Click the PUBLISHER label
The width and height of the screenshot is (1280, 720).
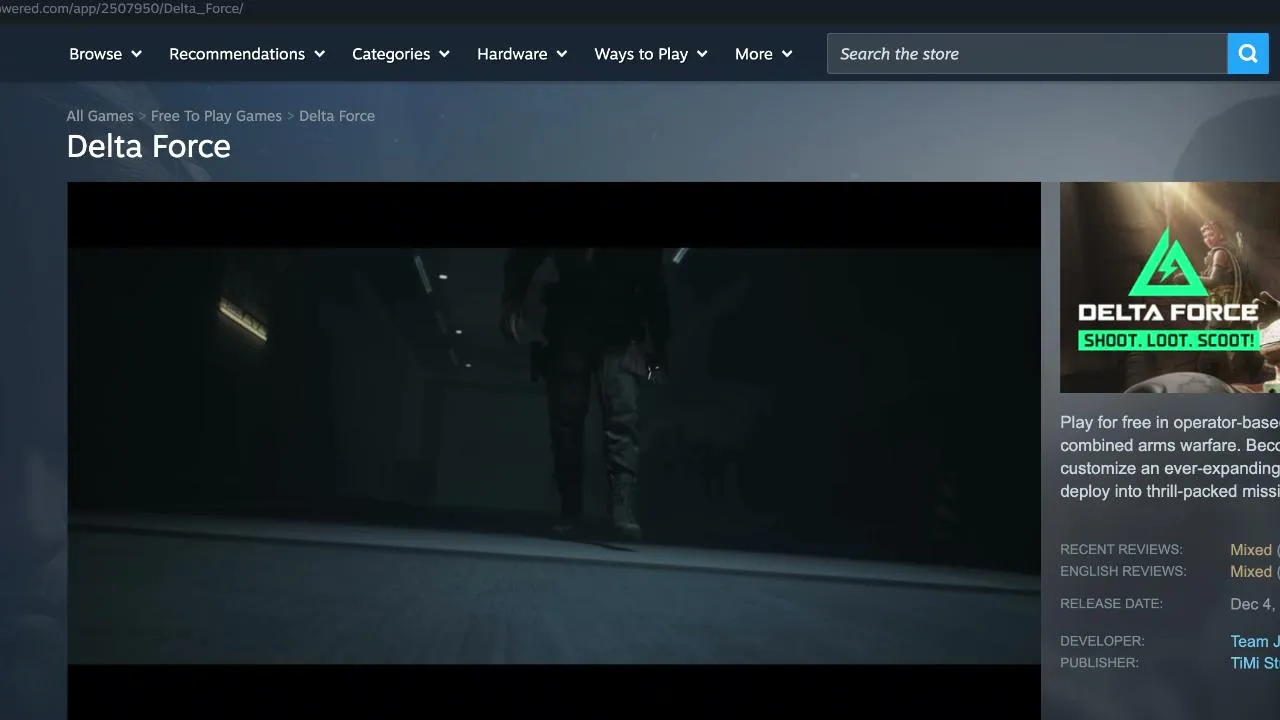click(1100, 663)
